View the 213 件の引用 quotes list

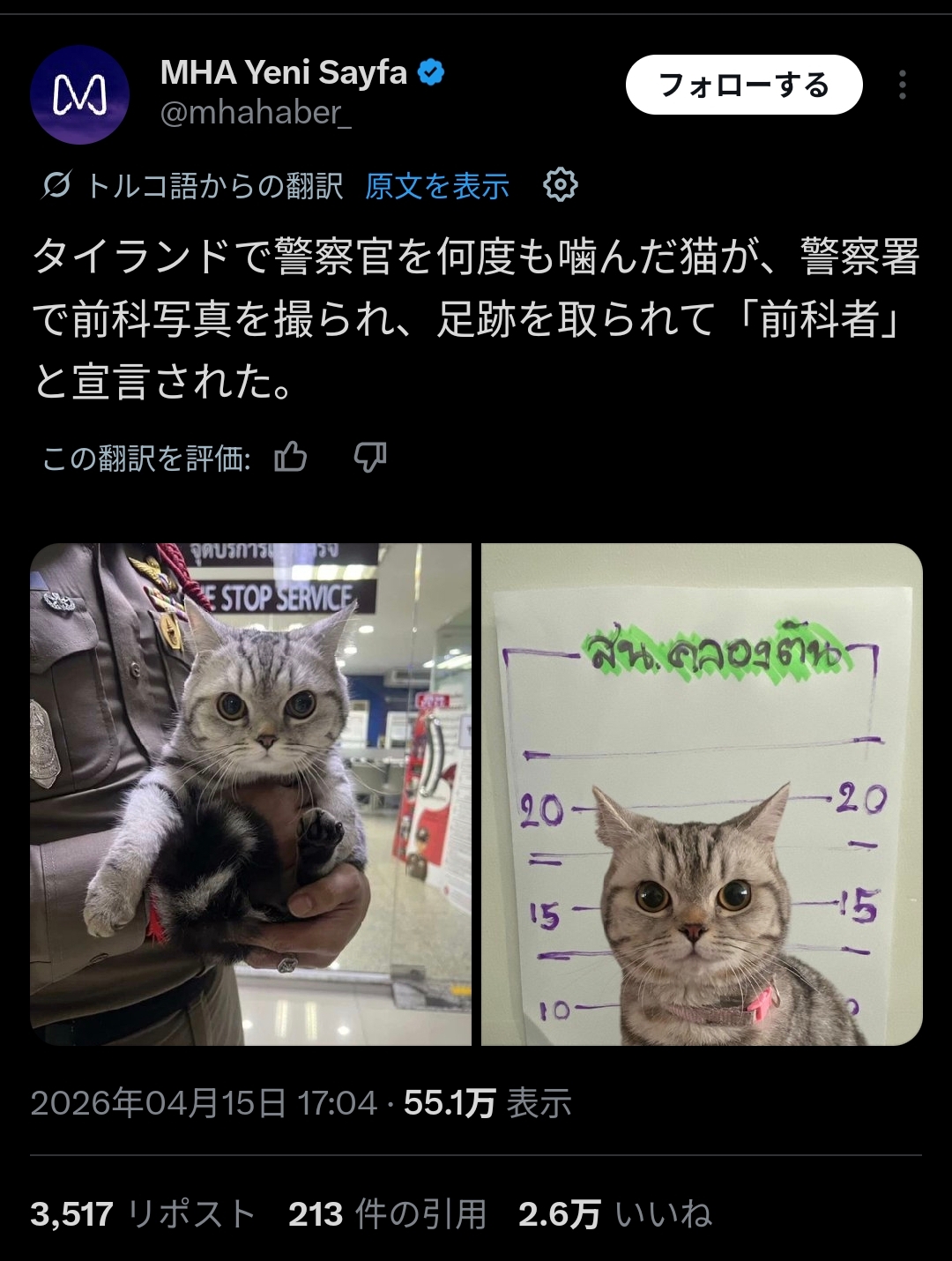pyautogui.click(x=388, y=1214)
